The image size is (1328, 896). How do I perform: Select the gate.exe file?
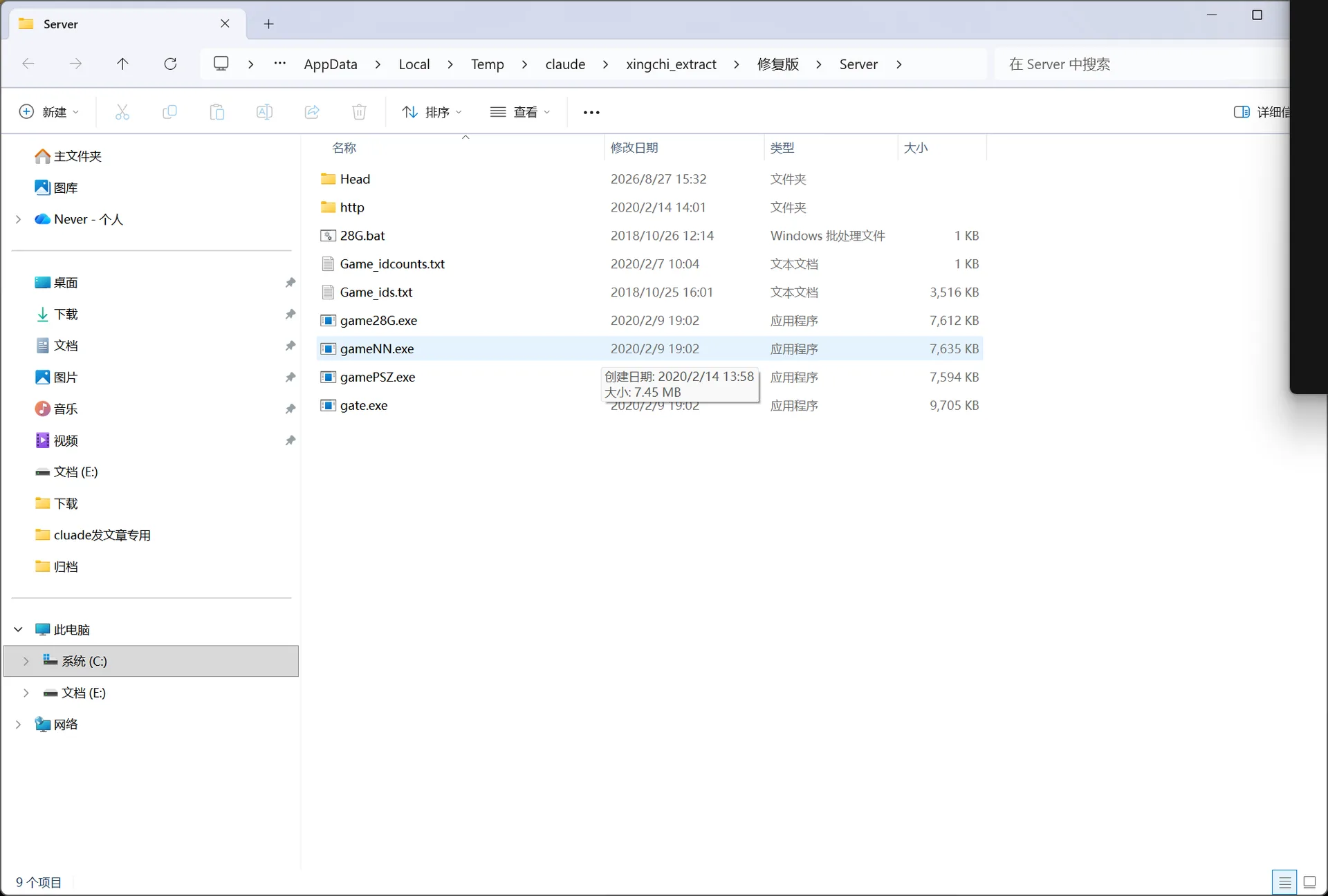[x=650, y=406]
